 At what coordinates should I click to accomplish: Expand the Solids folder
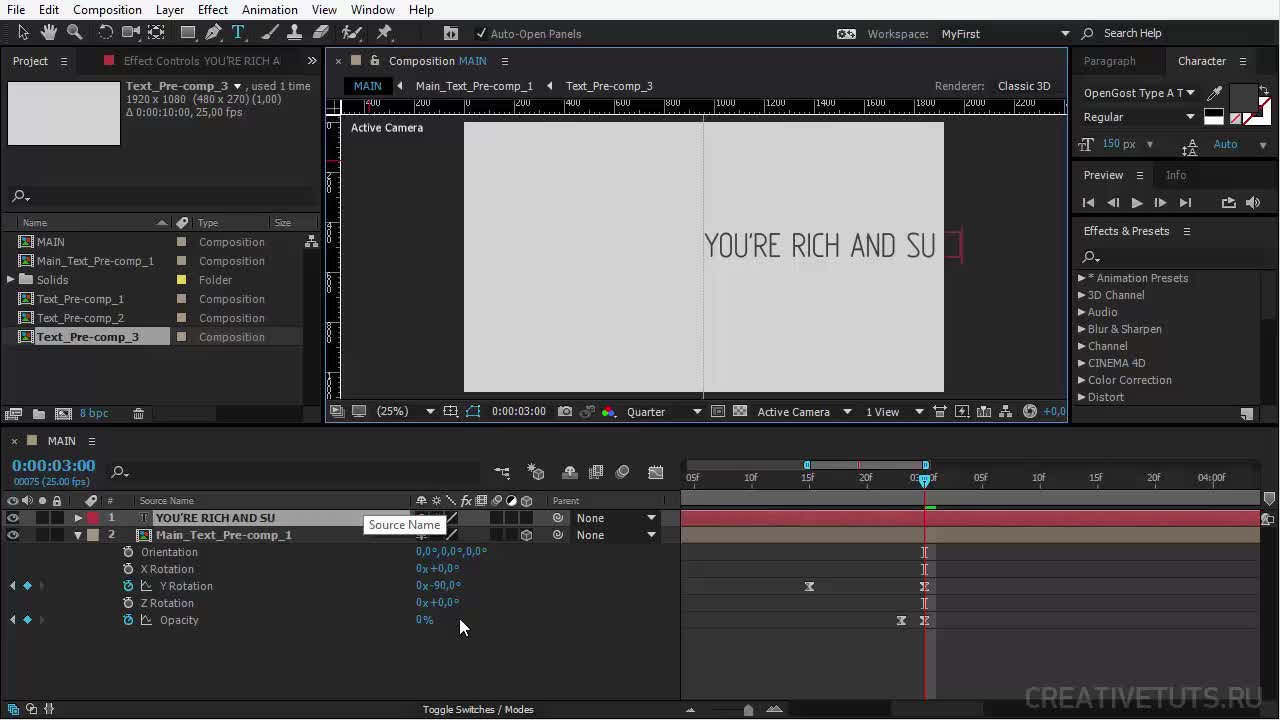click(11, 280)
